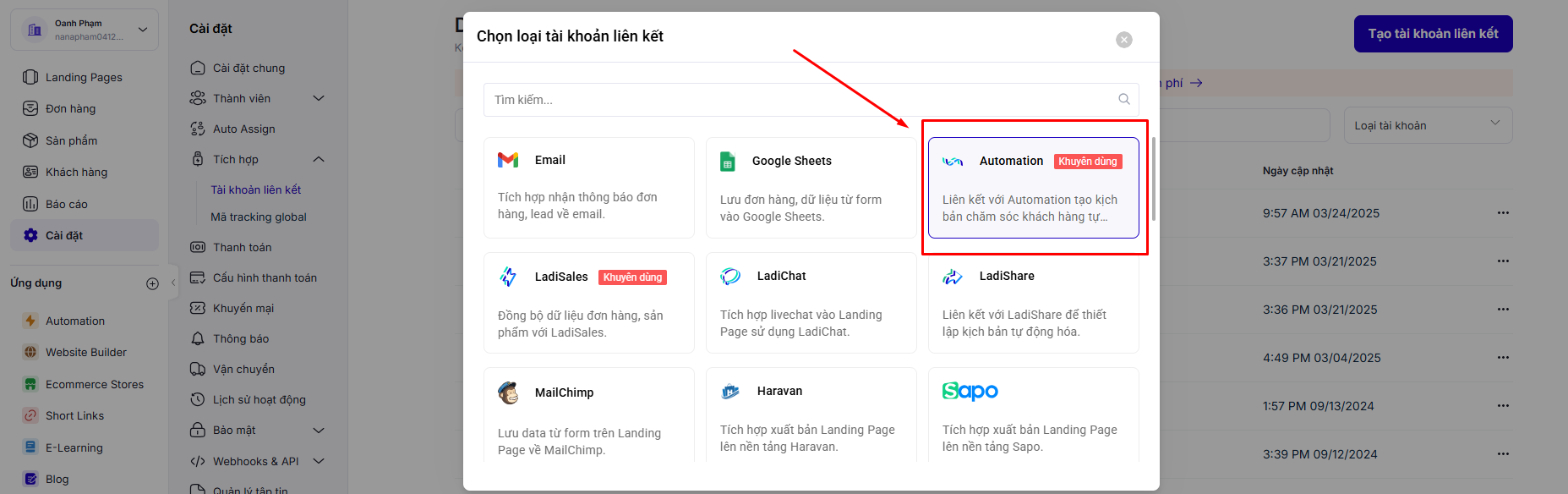Click the Gmail icon on Email card
Viewport: 1568px width, 494px height.
[x=508, y=160]
